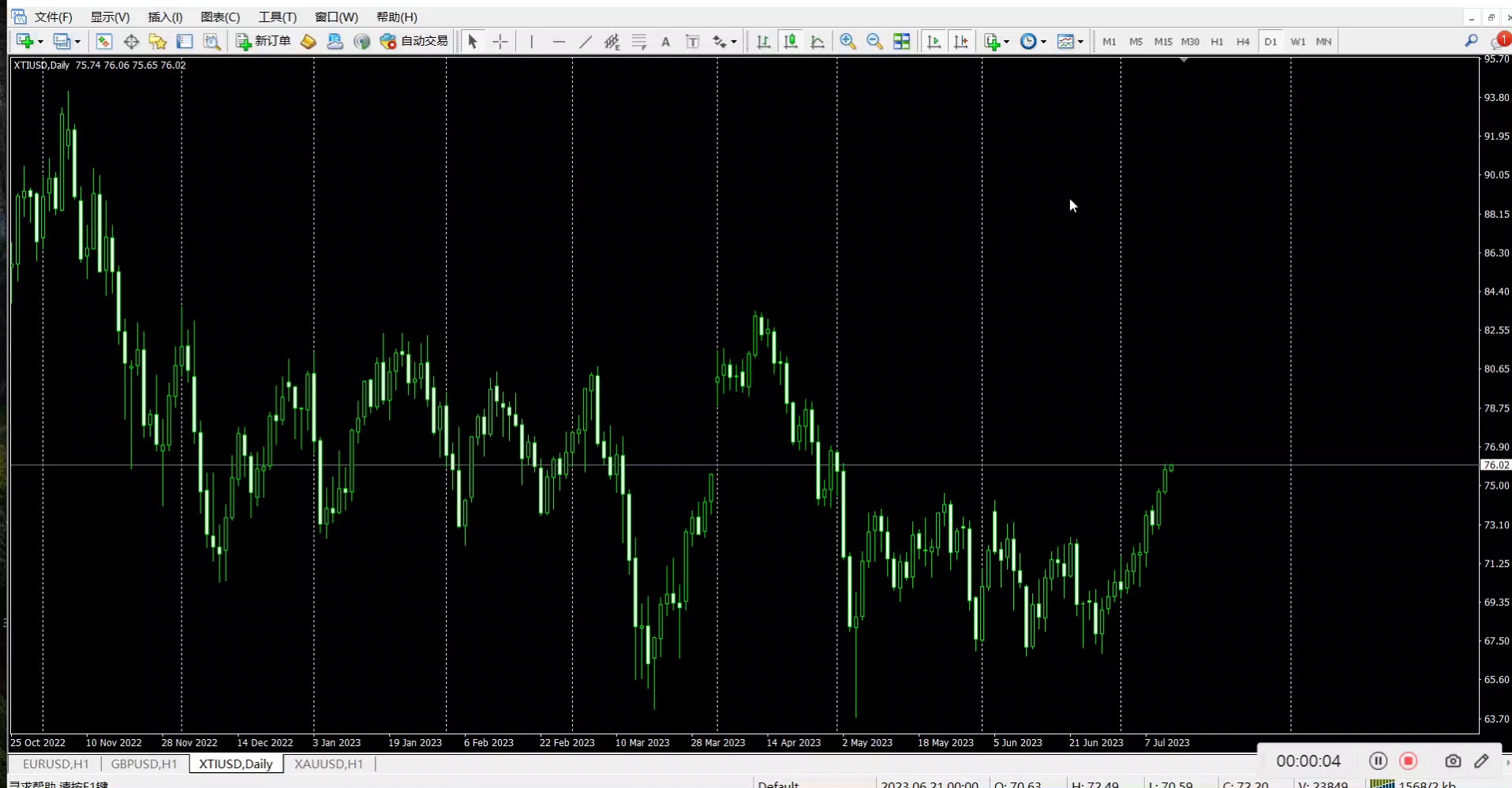Open the 图表(C) menu
Image resolution: width=1512 pixels, height=788 pixels.
coord(220,17)
